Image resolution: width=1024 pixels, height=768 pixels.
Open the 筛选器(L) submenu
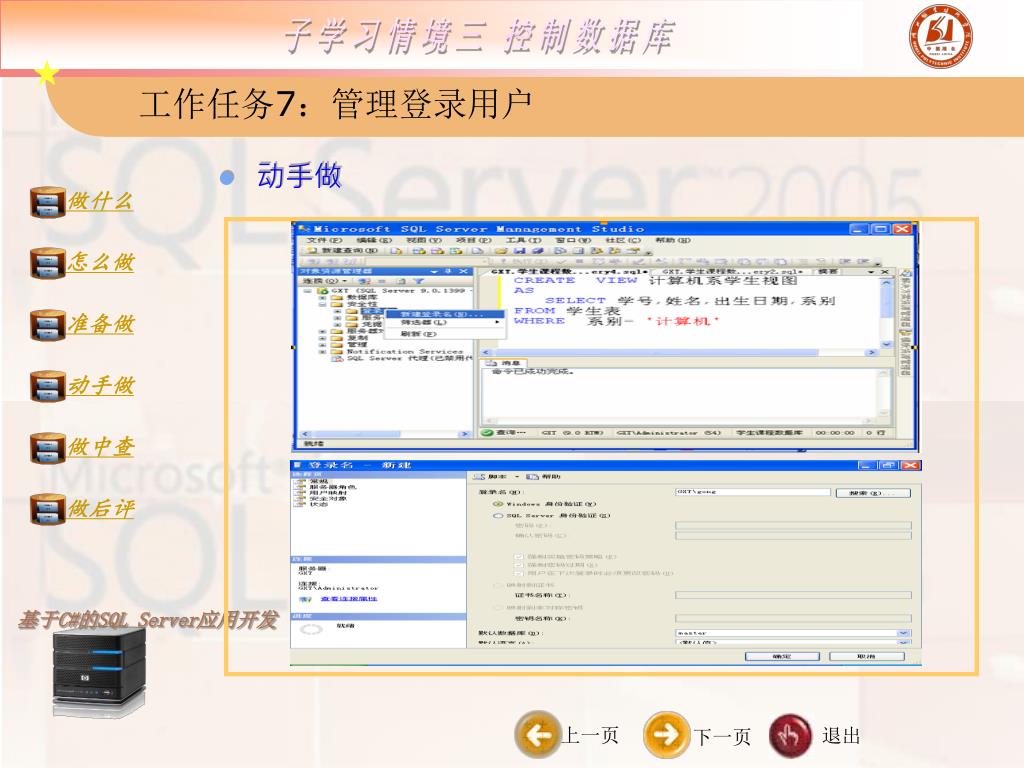point(446,323)
